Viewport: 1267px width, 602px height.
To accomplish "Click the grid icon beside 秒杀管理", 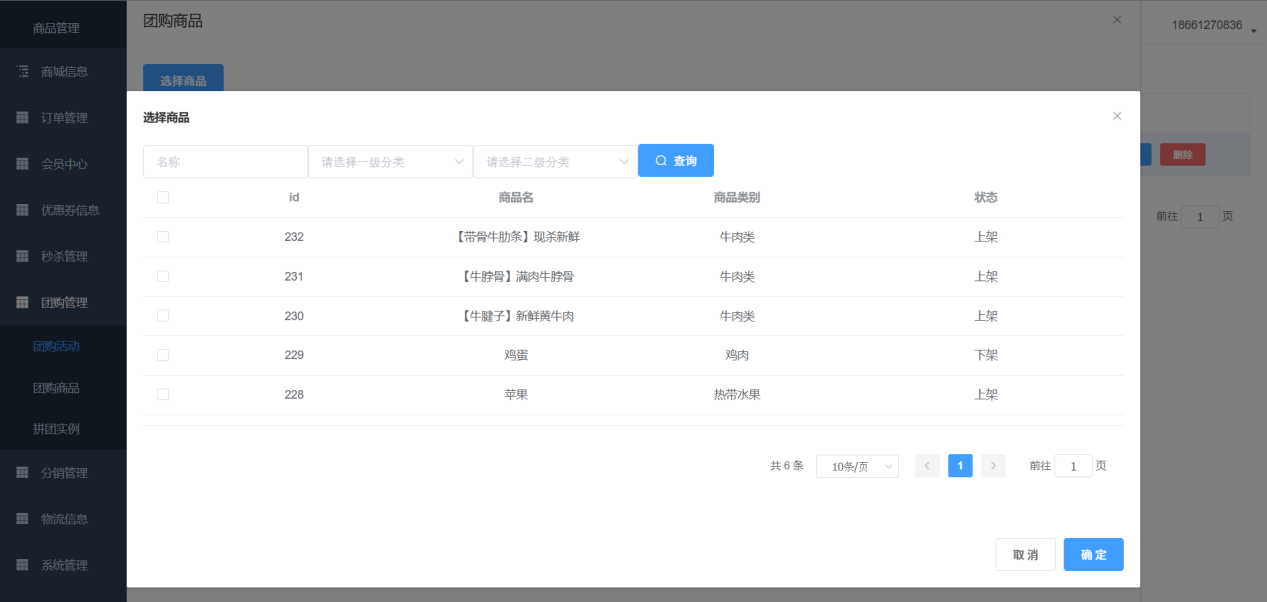I will click(22, 256).
